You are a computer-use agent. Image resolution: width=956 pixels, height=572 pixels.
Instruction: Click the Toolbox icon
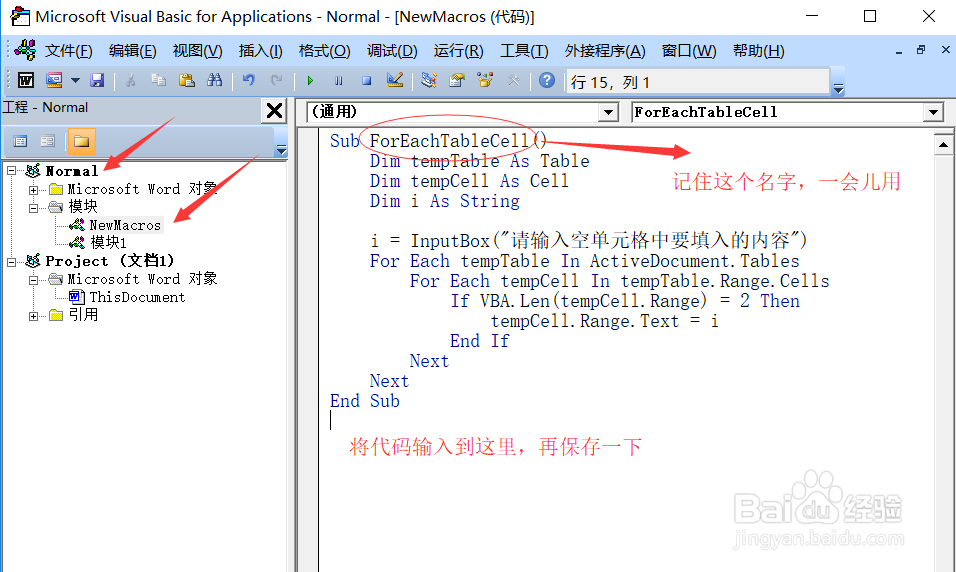click(x=513, y=80)
